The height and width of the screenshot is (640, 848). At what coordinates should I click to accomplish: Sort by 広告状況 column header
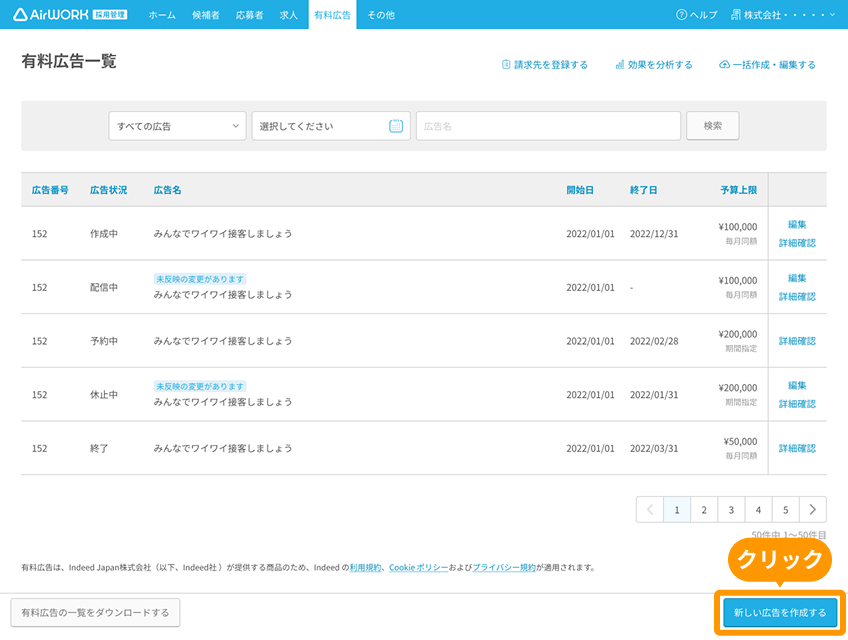tap(109, 190)
